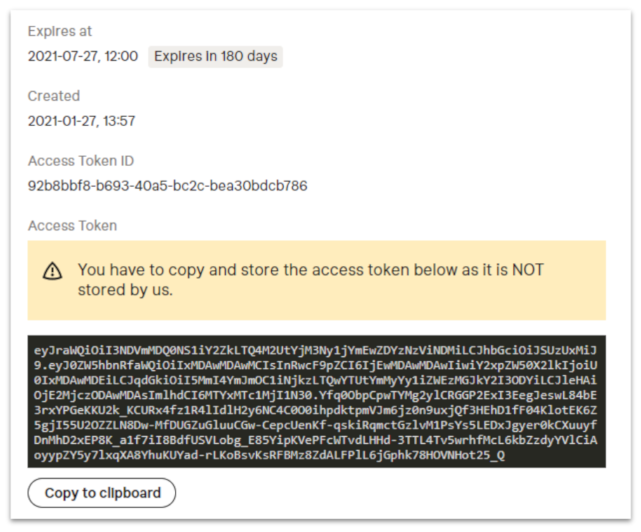Image resolution: width=641 pixels, height=532 pixels.
Task: Click the Expires in 180 days badge
Action: coord(215,56)
